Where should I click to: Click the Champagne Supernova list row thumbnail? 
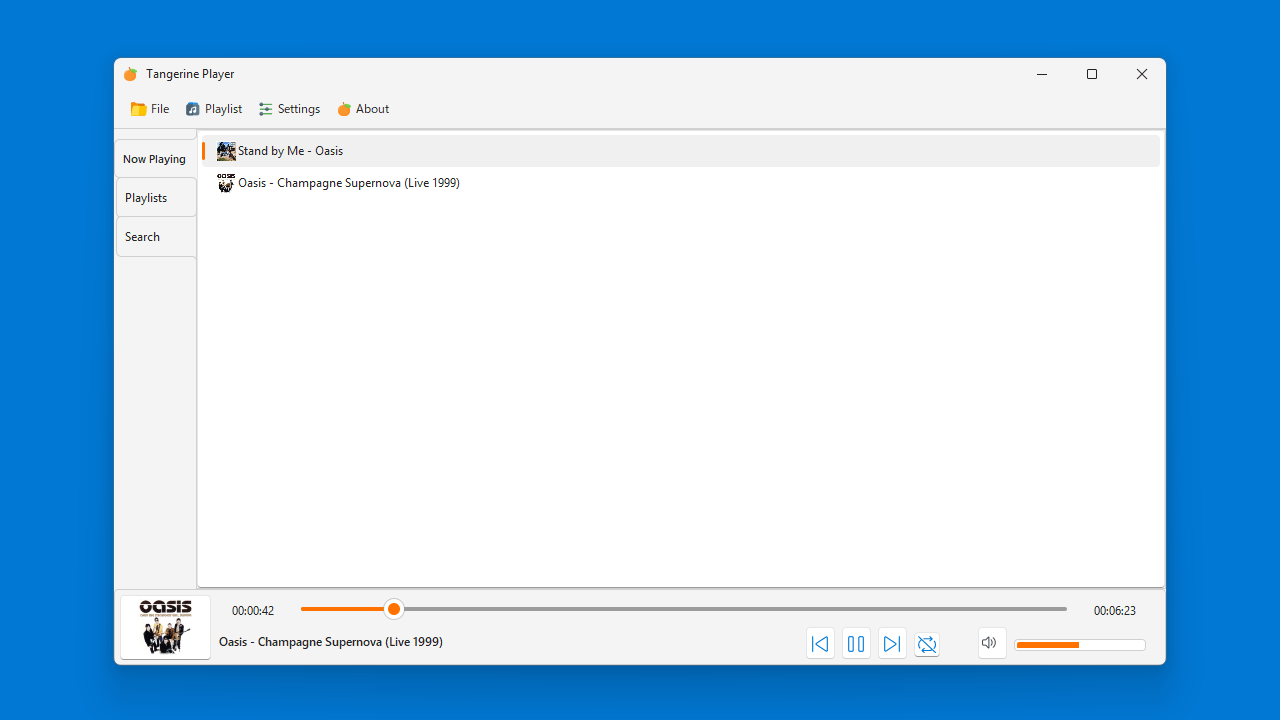226,183
